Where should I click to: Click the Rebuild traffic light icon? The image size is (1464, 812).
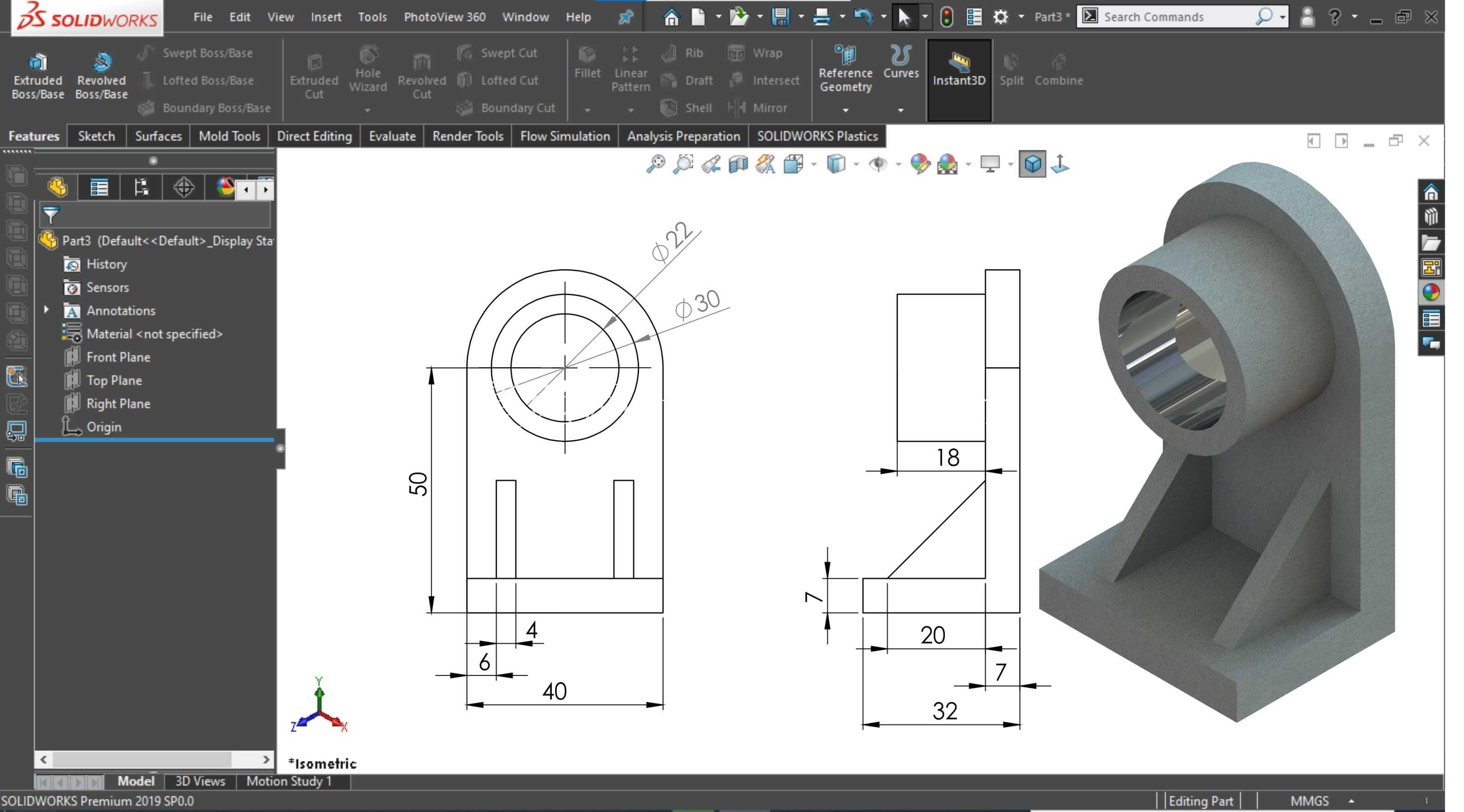[x=946, y=17]
